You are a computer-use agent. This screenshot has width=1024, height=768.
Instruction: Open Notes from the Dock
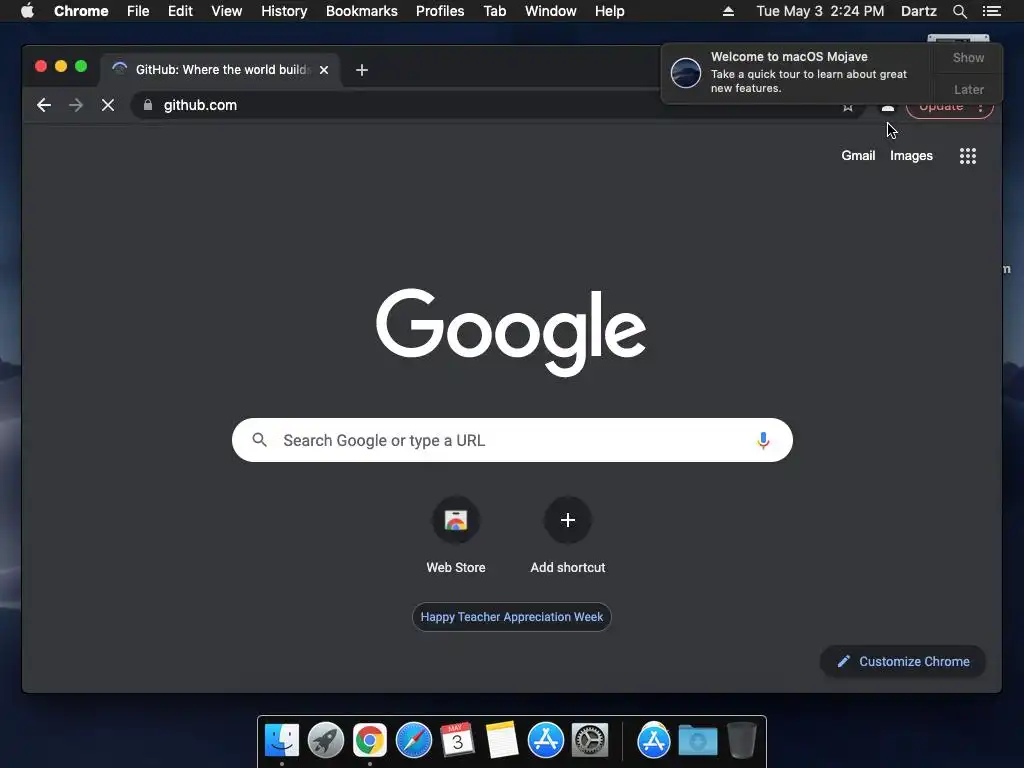coord(502,741)
